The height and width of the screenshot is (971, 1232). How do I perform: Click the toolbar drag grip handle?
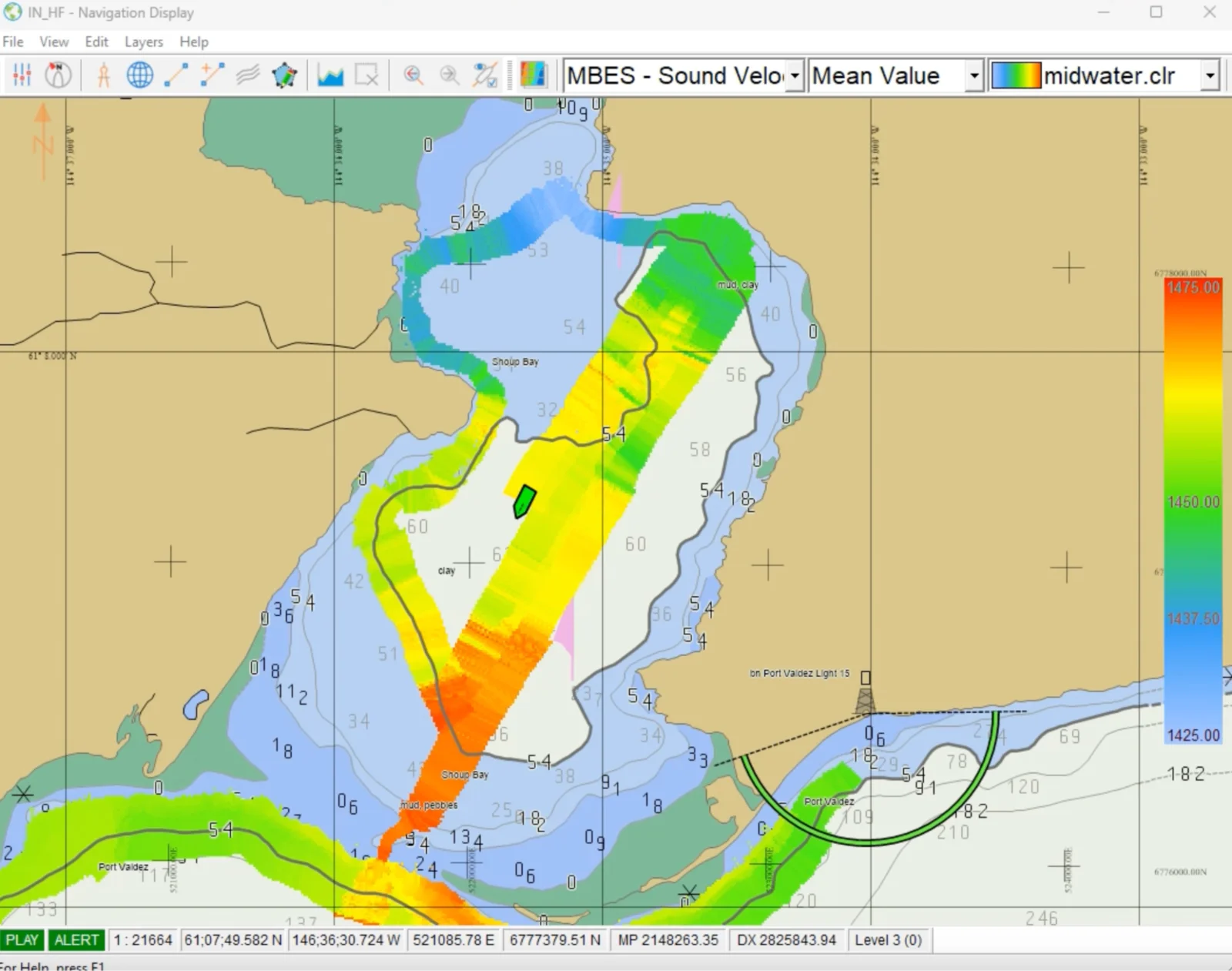[x=509, y=75]
